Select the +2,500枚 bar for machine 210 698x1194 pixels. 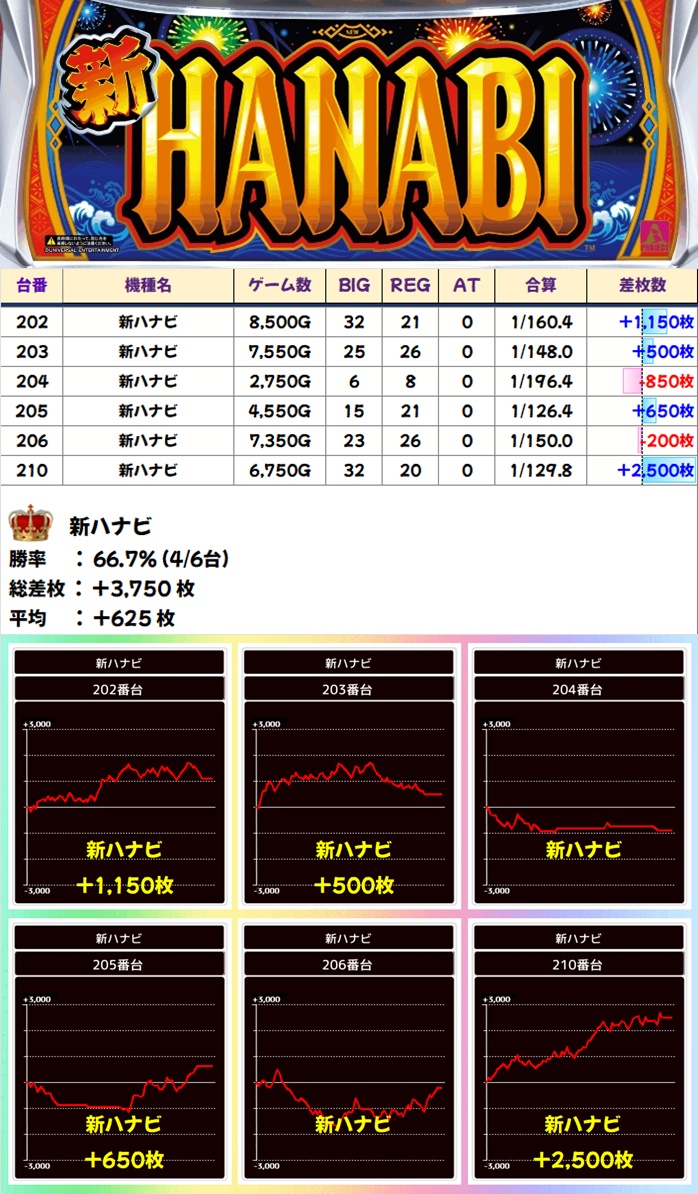(x=656, y=471)
